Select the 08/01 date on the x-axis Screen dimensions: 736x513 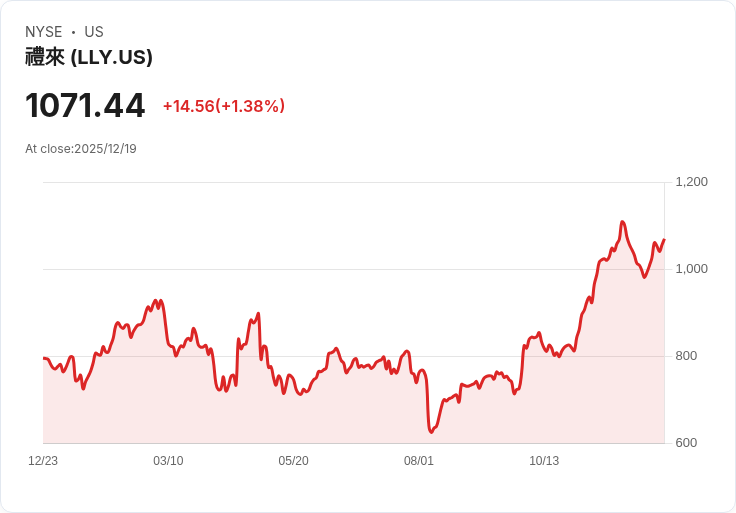[x=419, y=461]
